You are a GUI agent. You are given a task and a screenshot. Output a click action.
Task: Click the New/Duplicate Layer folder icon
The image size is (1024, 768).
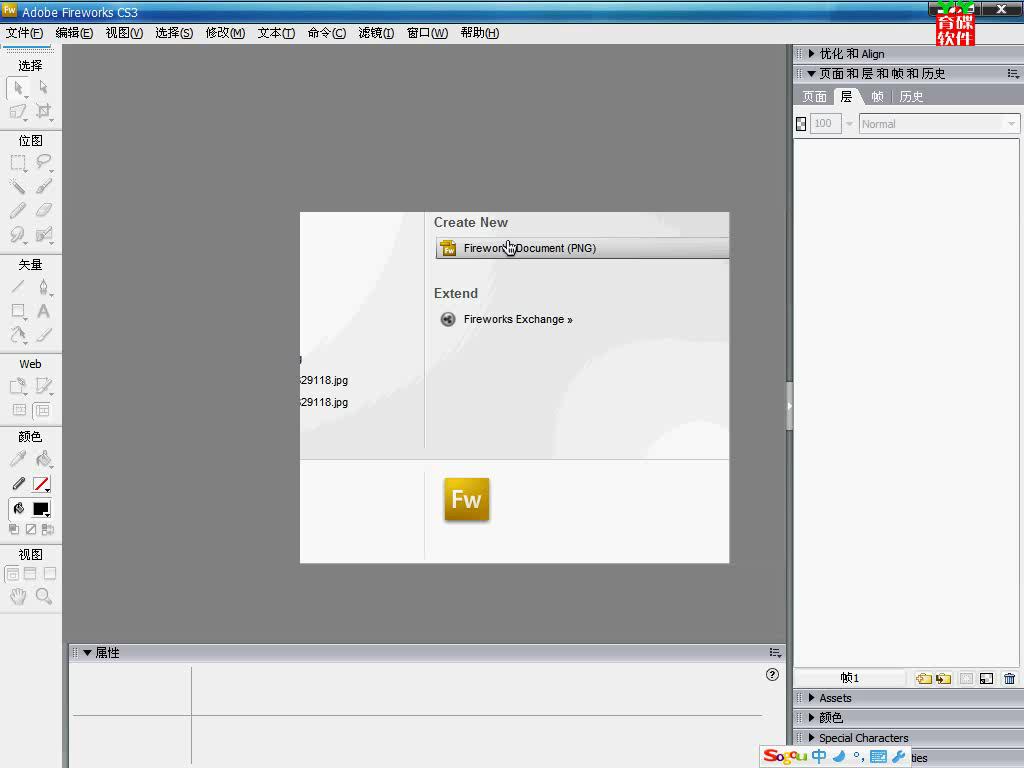[x=923, y=679]
